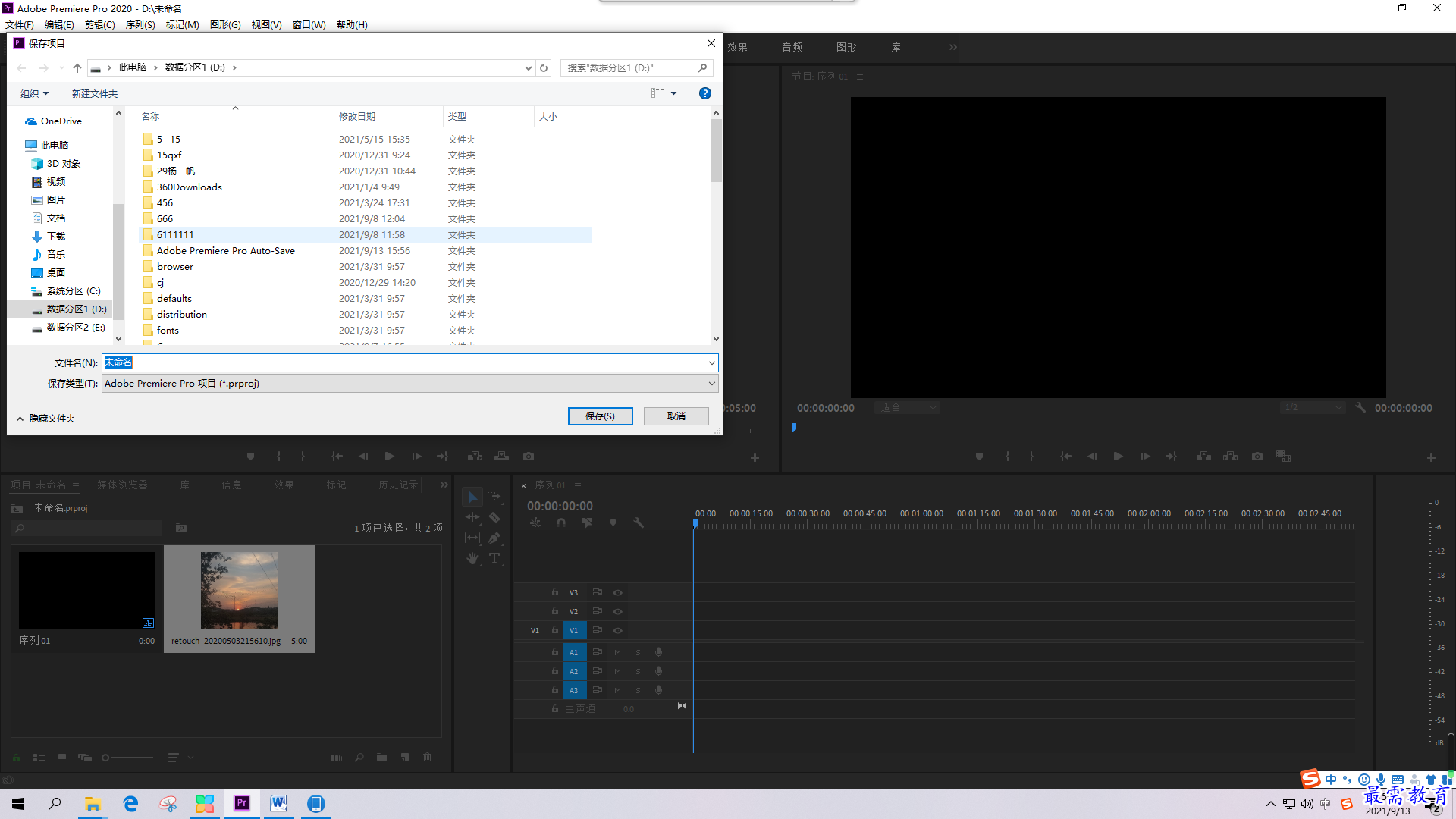
Task: Click the Lift button in Program monitor
Action: (1203, 457)
